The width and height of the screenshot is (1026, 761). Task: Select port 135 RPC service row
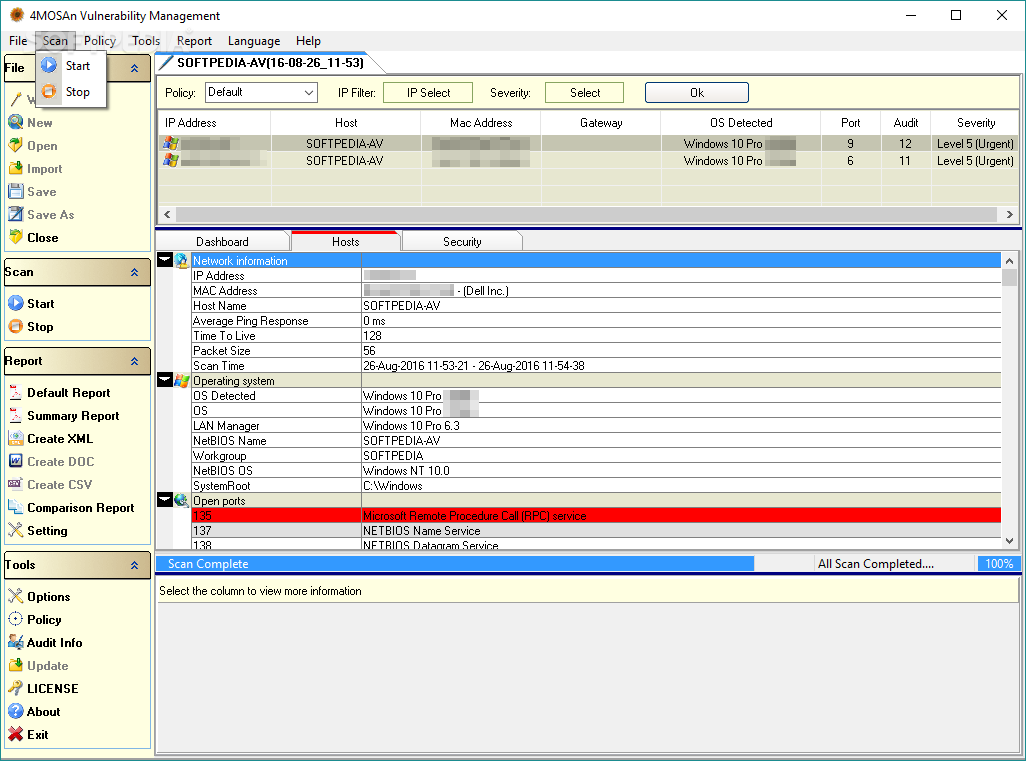click(x=596, y=516)
